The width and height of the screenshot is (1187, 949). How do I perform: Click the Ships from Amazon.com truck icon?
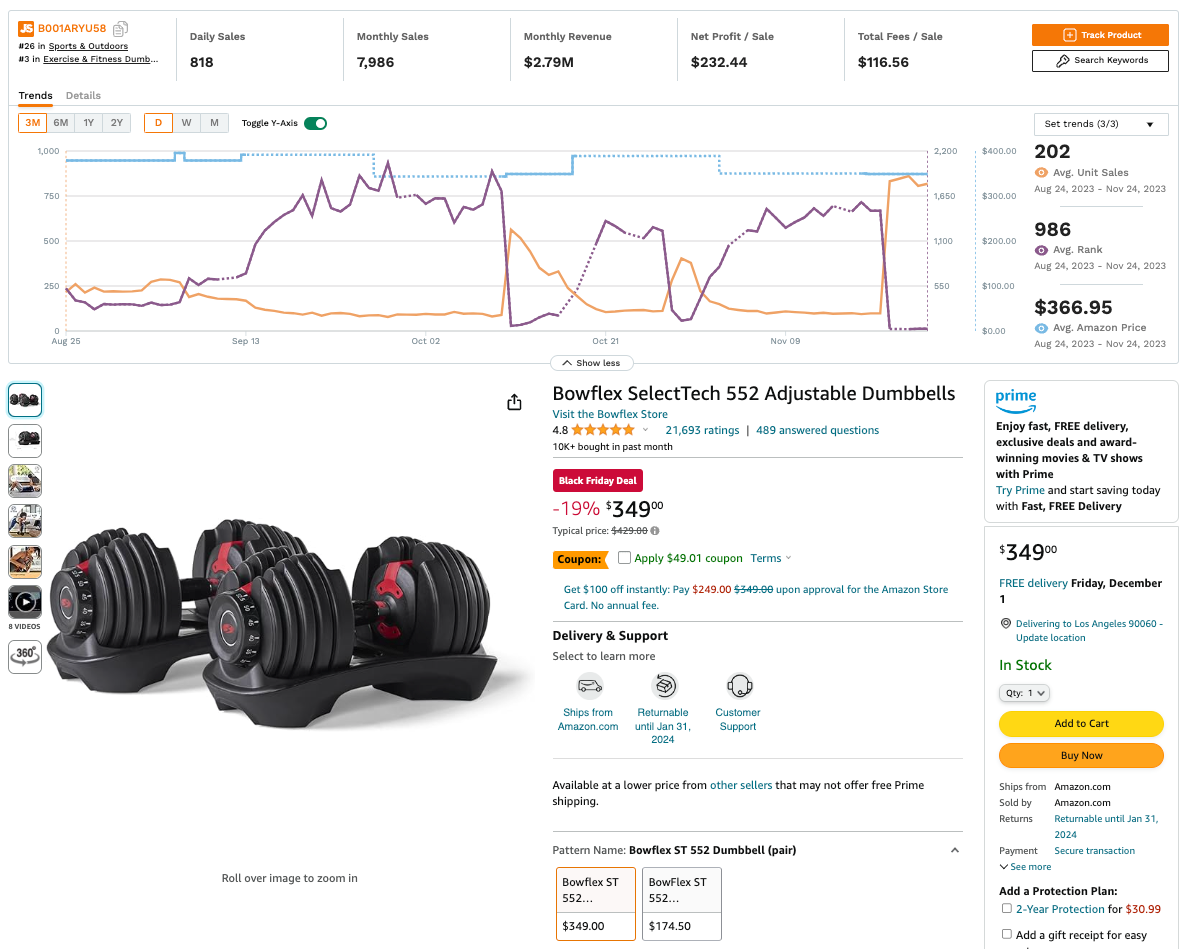[590, 686]
